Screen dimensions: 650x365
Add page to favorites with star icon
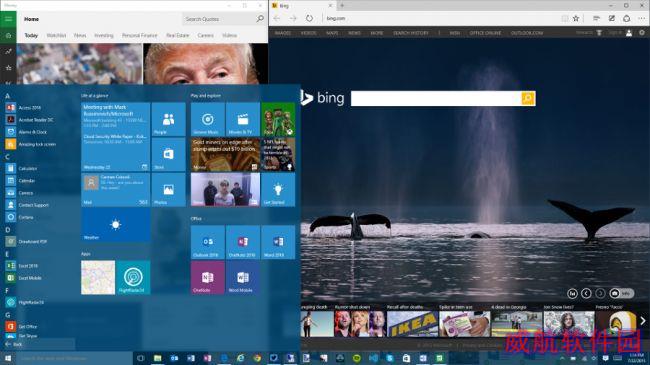[x=576, y=18]
